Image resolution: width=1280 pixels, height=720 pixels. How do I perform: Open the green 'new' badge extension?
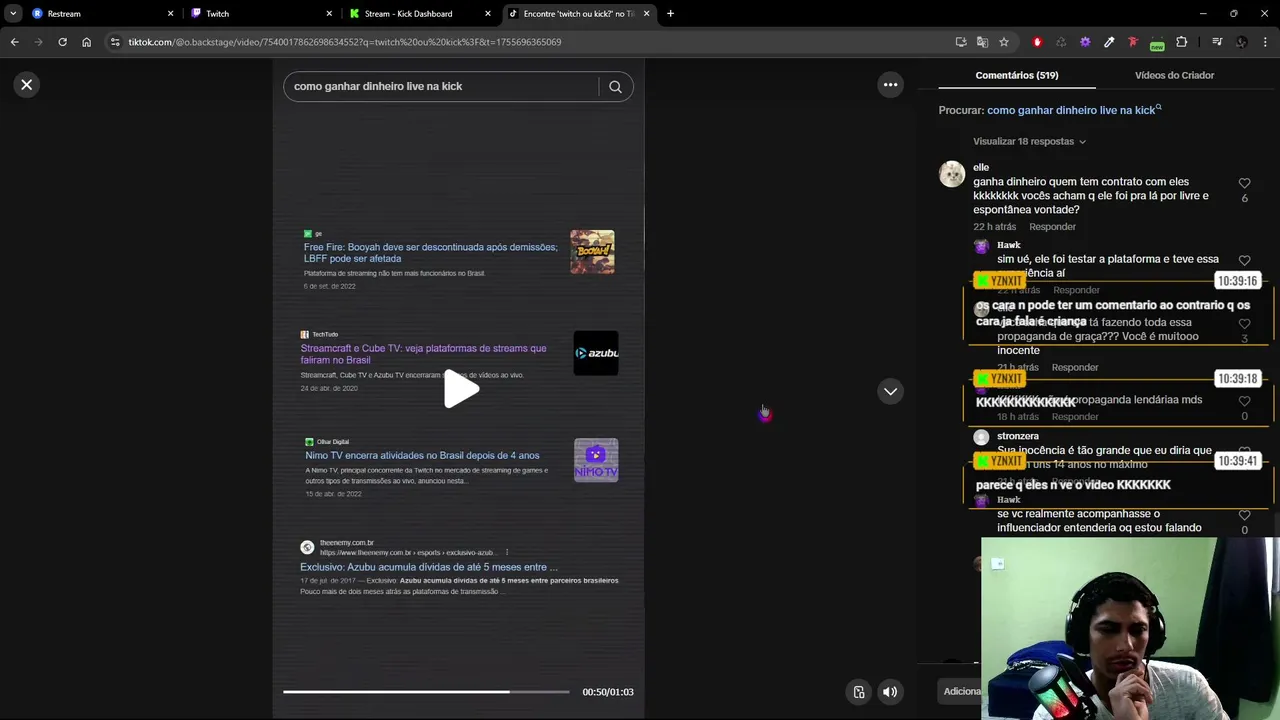pos(1157,43)
